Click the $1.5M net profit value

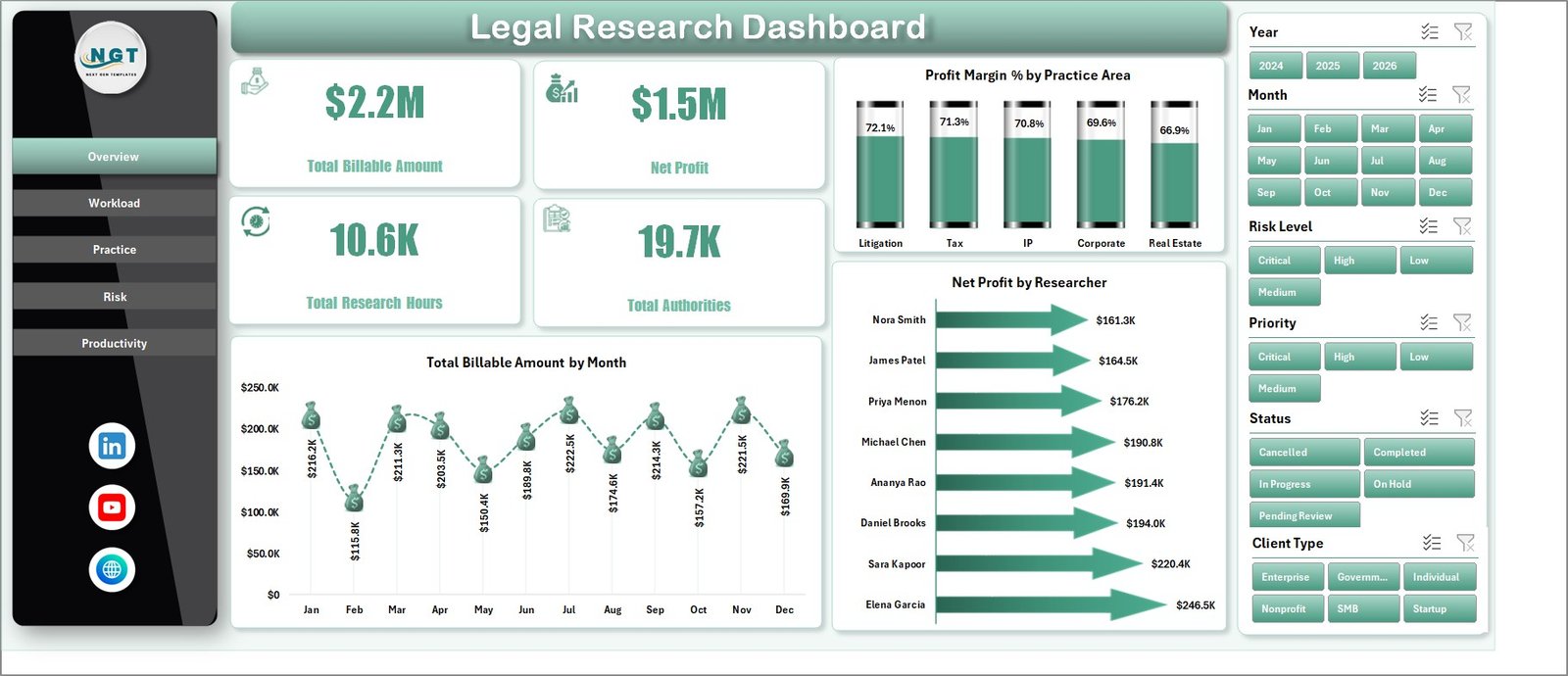pyautogui.click(x=679, y=104)
